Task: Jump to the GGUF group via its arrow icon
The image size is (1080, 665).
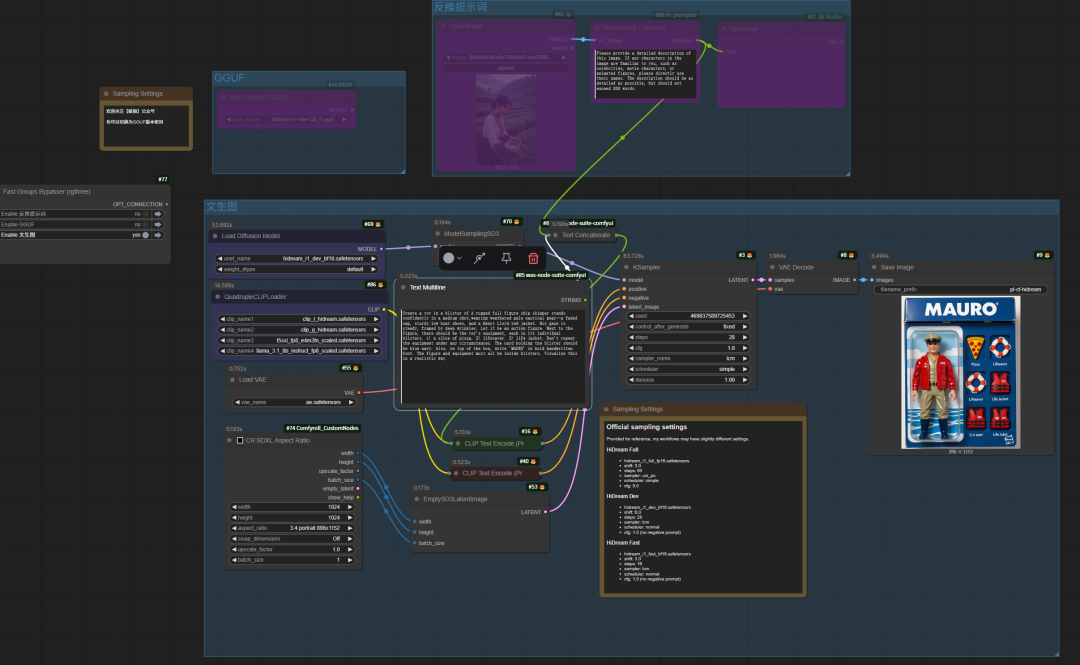Action: 158,225
